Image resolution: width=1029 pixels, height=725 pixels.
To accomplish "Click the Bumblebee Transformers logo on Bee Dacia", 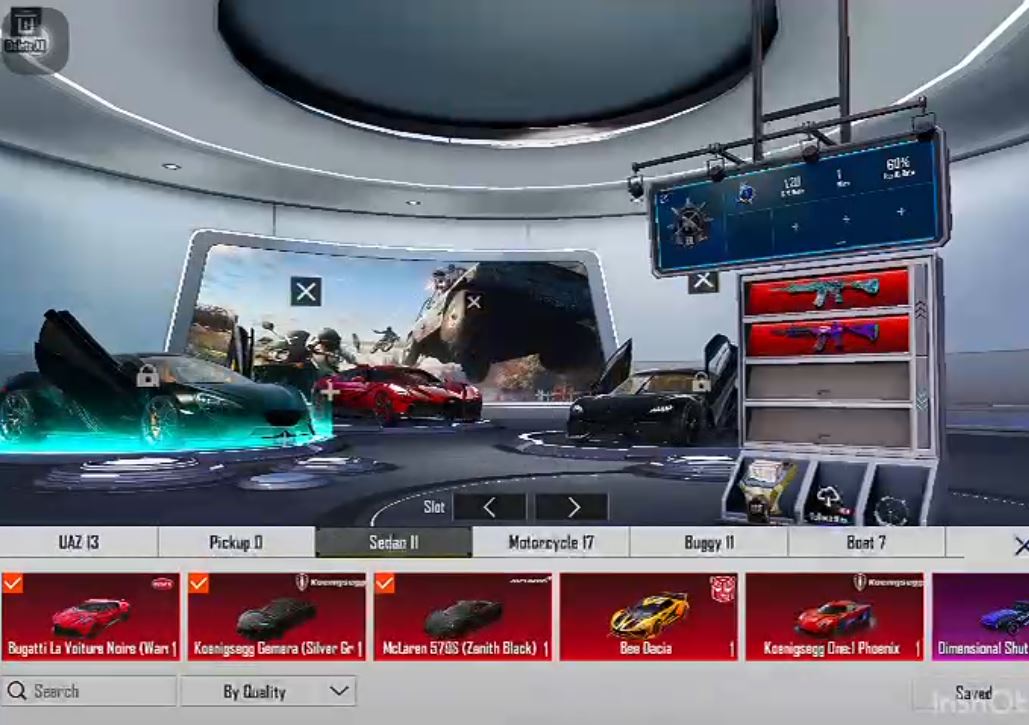I will click(x=722, y=588).
